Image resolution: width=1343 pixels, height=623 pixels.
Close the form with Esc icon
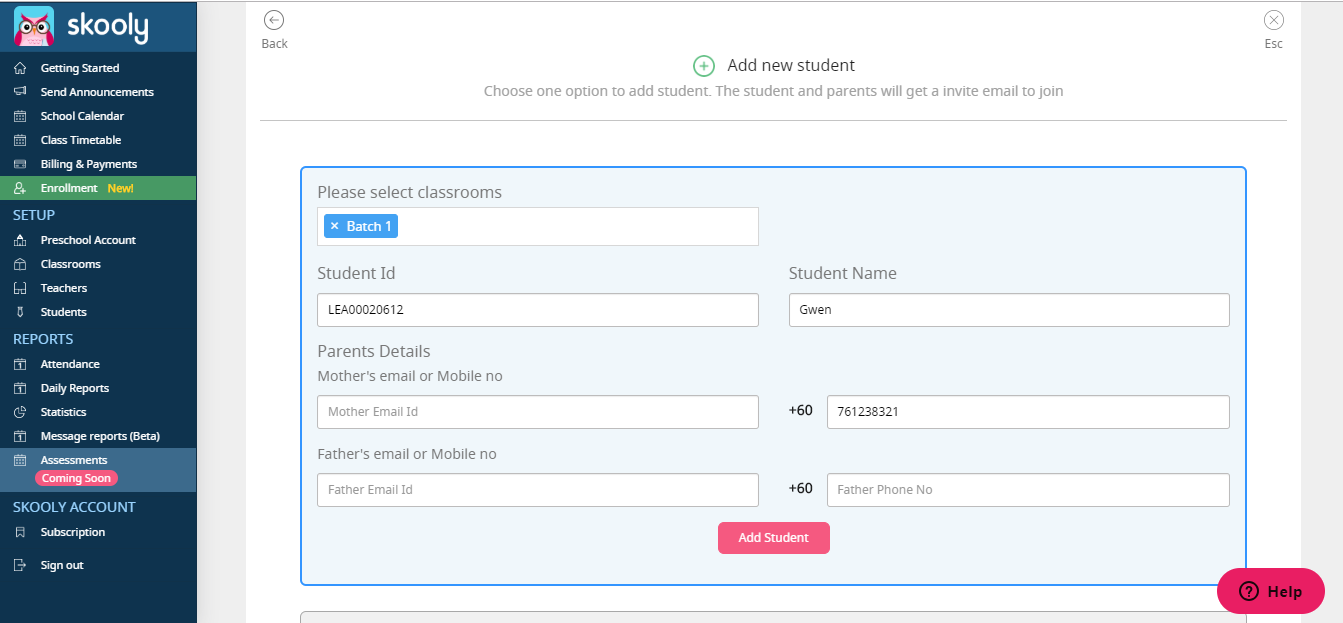(x=1273, y=20)
